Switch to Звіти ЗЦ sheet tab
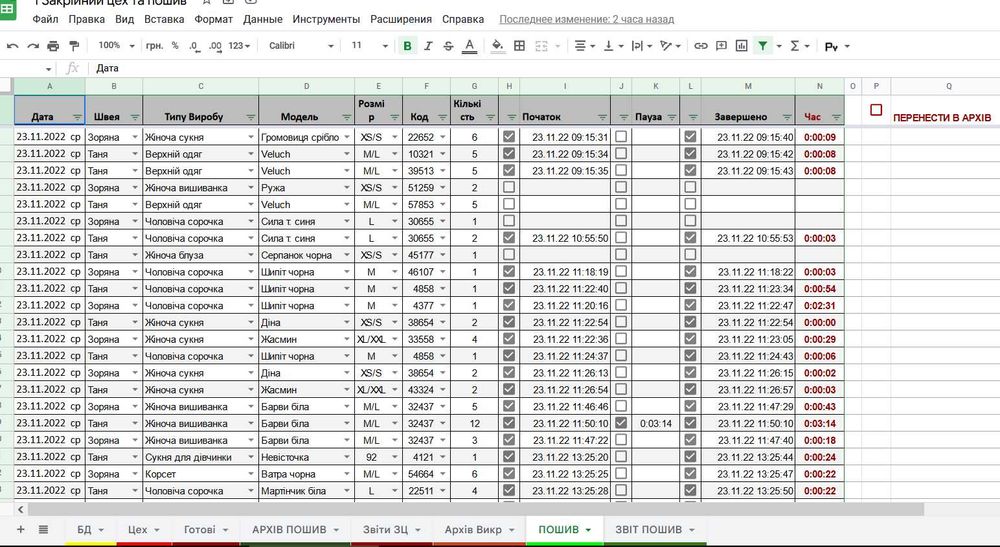1000x547 pixels. coord(392,529)
